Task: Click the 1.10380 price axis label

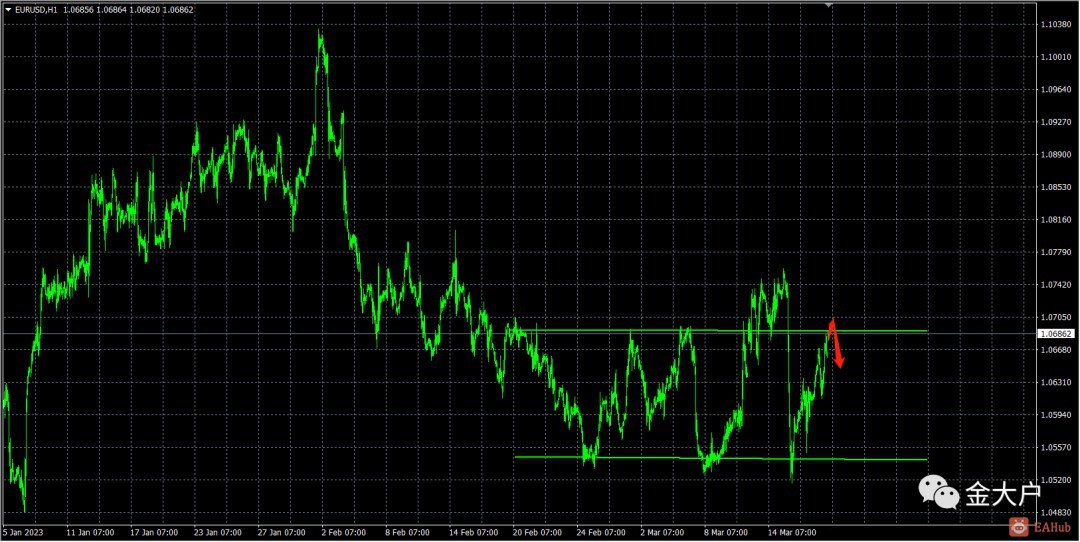Action: 1055,25
